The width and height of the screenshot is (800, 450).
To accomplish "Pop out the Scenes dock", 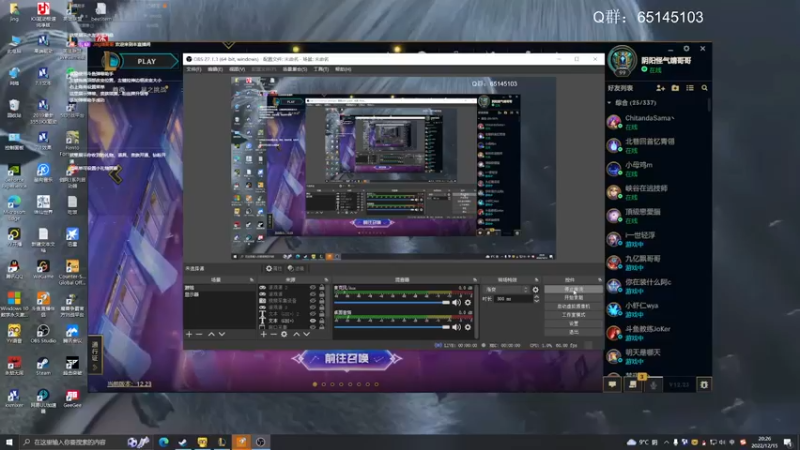I will [x=252, y=280].
